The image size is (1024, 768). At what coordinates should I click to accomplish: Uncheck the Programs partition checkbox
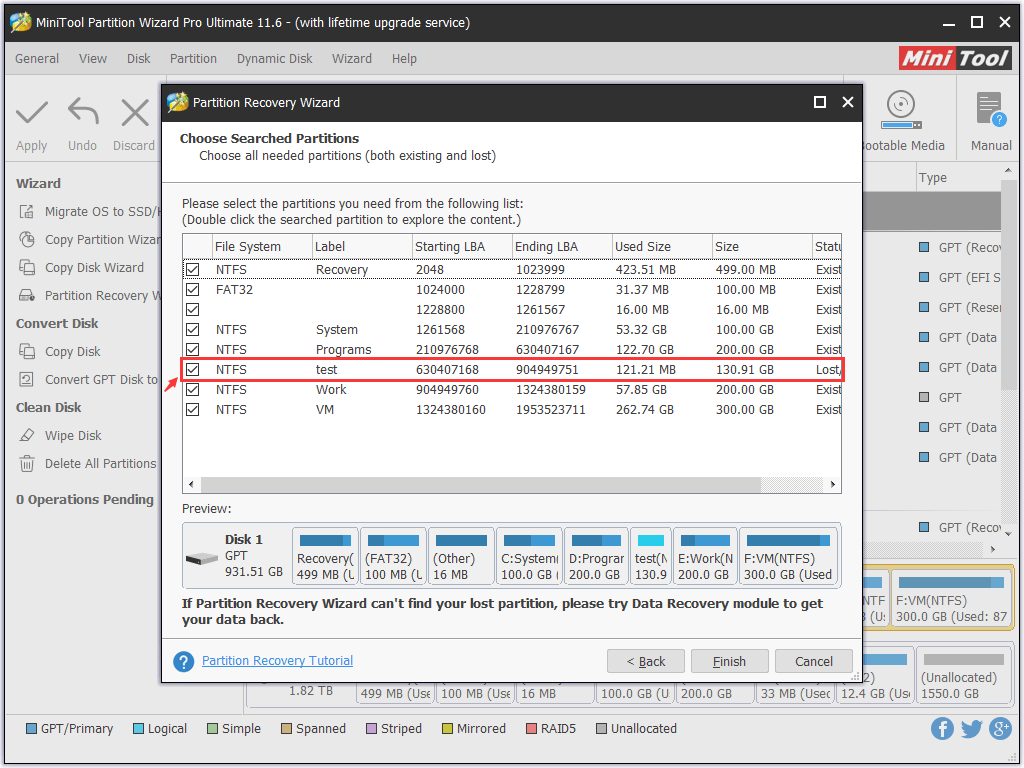pos(193,349)
